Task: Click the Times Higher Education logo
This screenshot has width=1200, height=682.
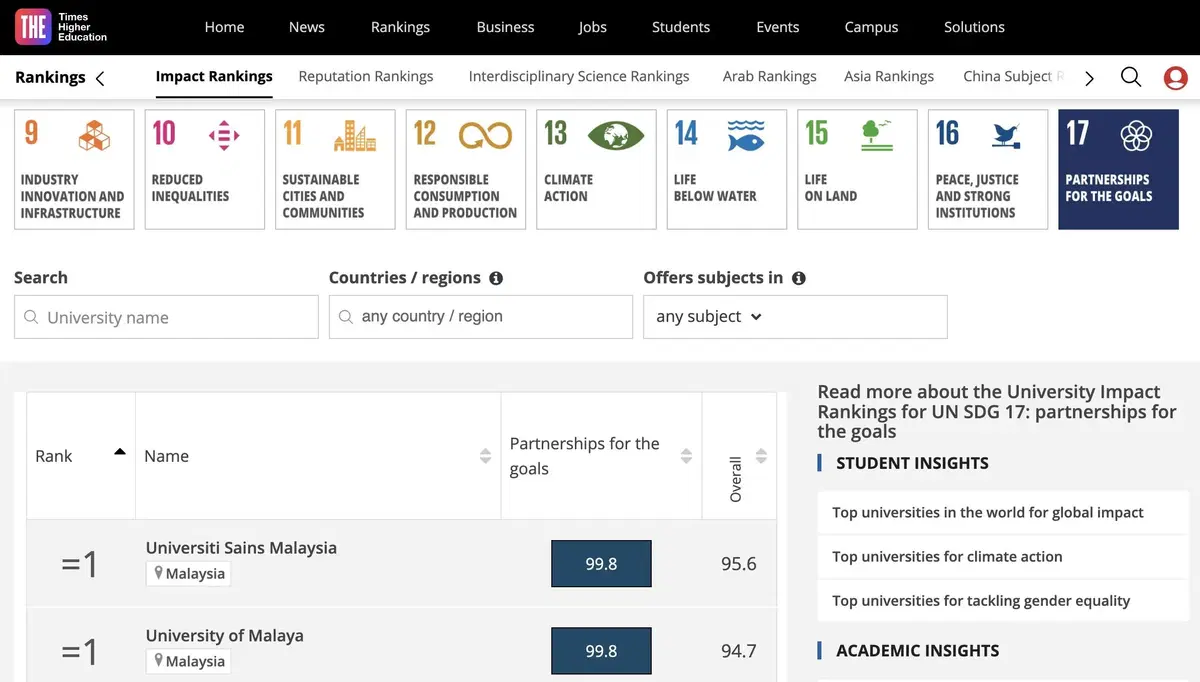Action: tap(62, 27)
